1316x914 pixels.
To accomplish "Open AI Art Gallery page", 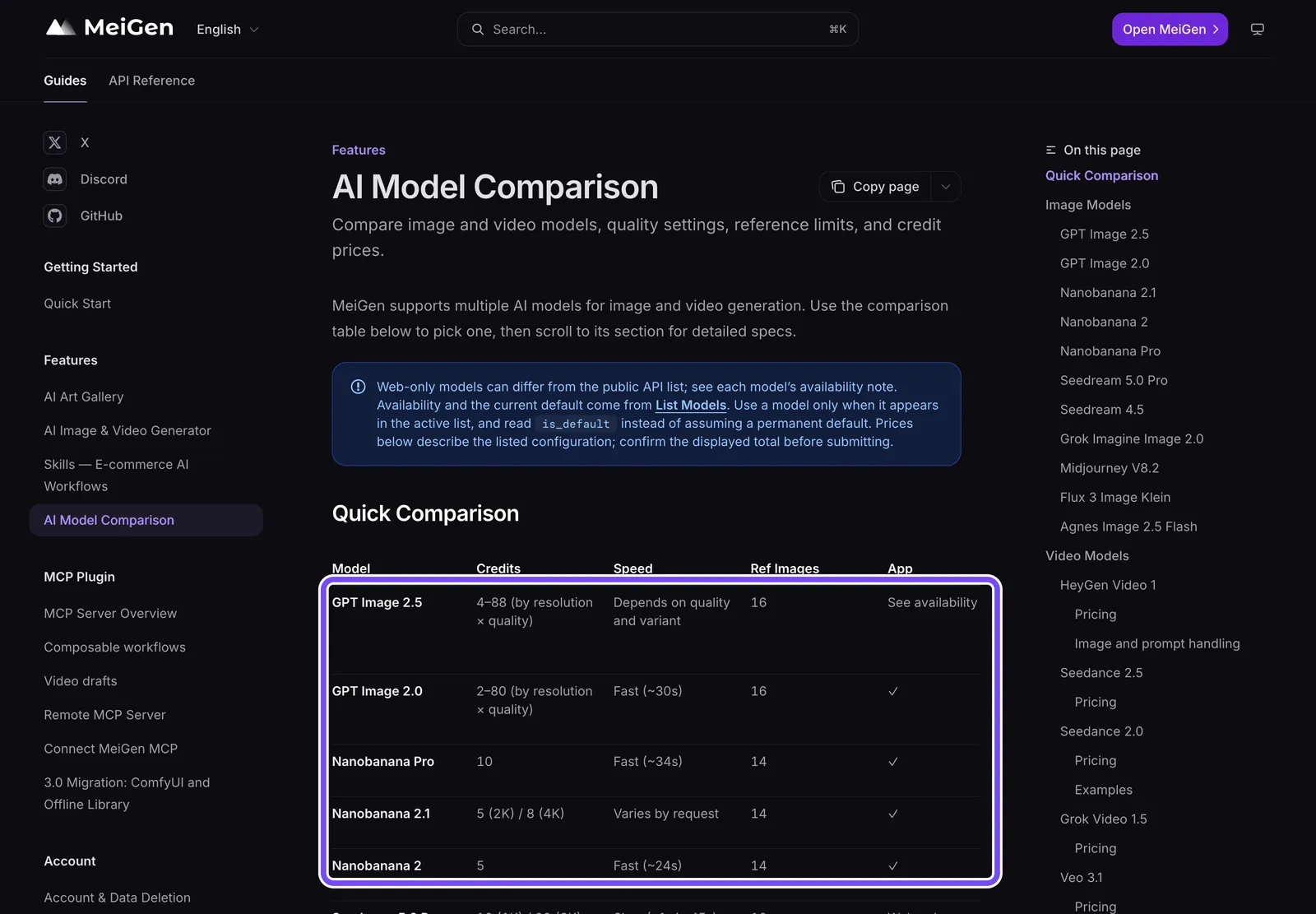I will point(84,397).
